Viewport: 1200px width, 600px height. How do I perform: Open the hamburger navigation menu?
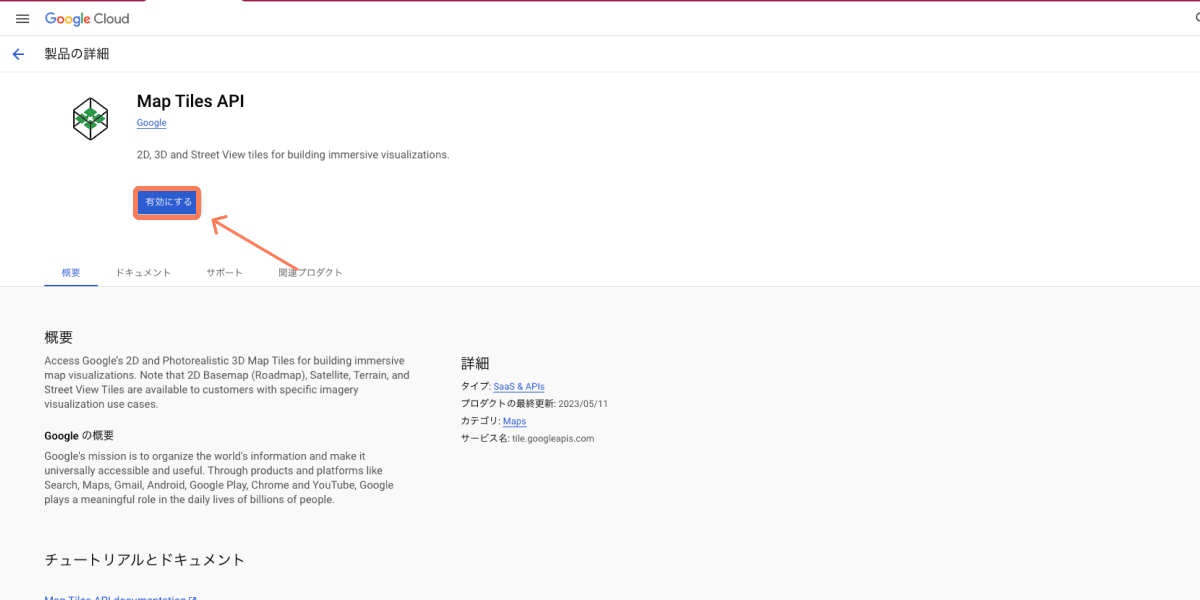22,19
